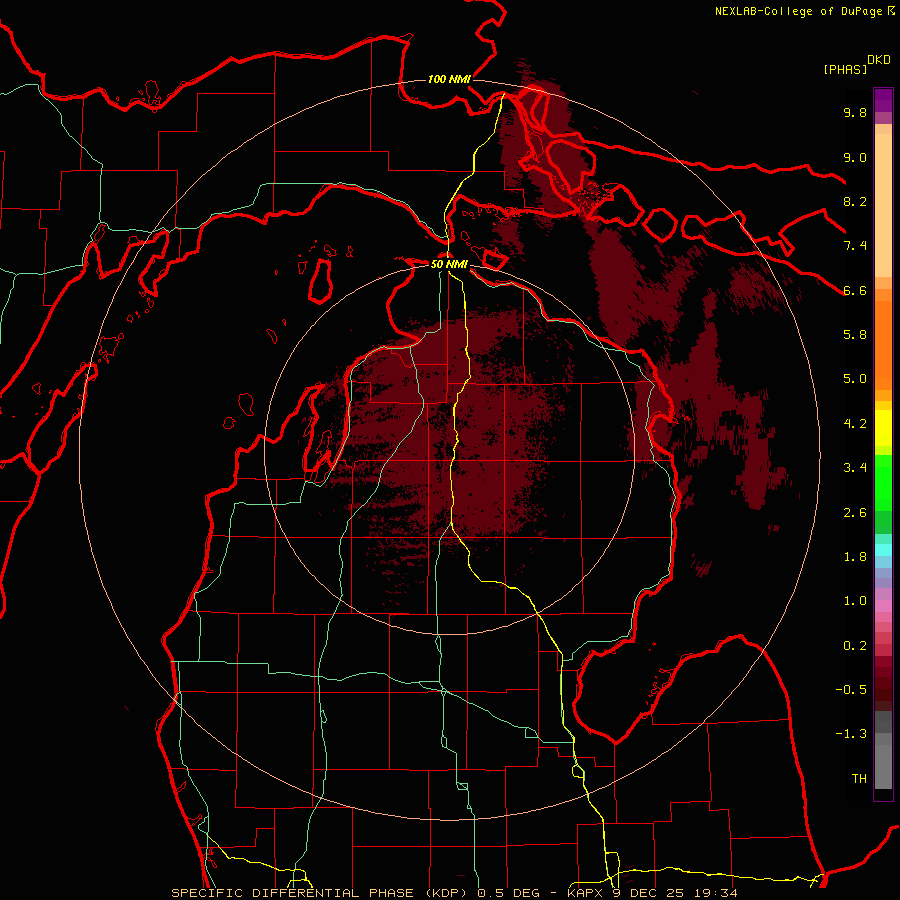Click the 9.8 value on color scale
The width and height of the screenshot is (900, 900).
pyautogui.click(x=855, y=113)
